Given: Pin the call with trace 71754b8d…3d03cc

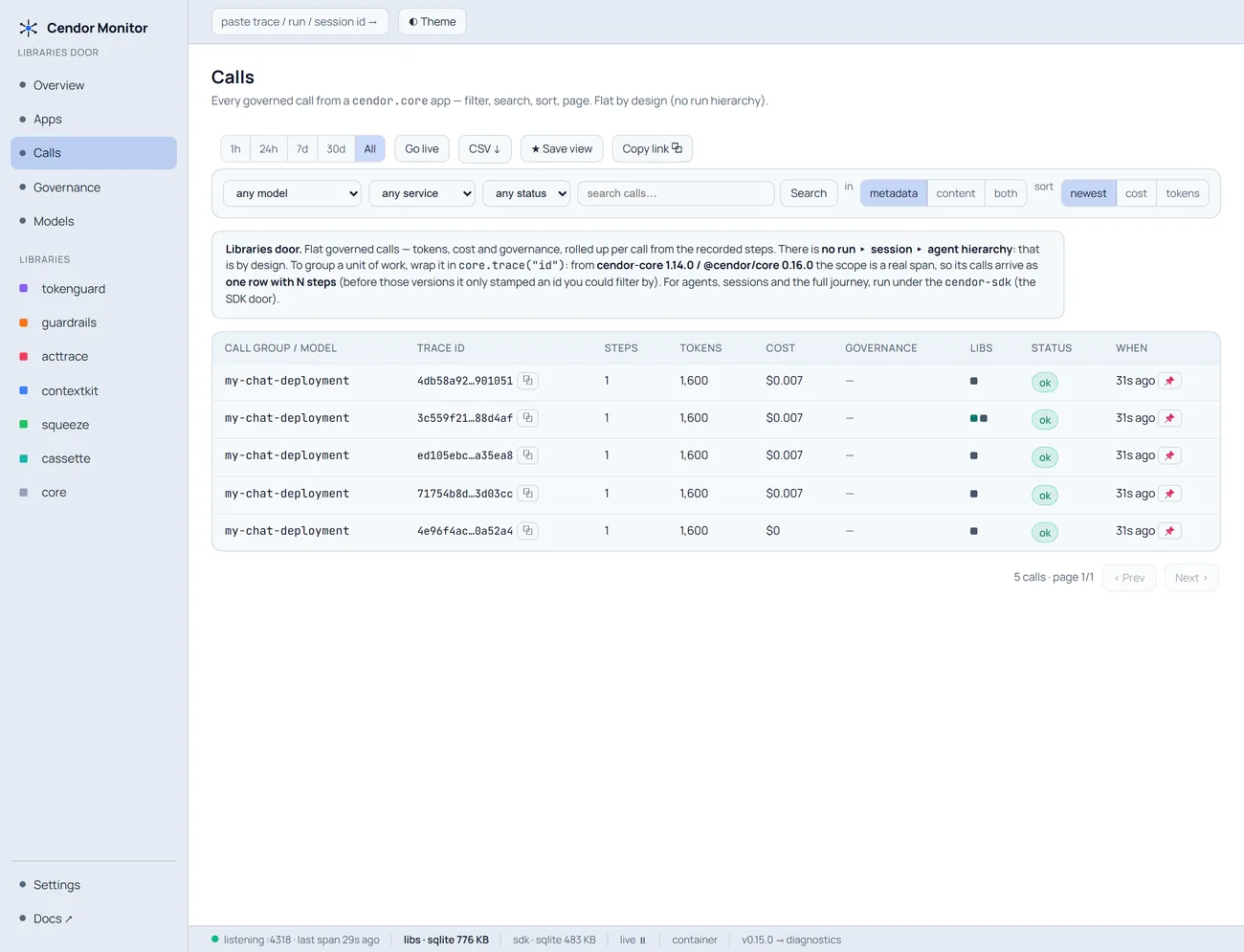Looking at the screenshot, I should click(1169, 494).
